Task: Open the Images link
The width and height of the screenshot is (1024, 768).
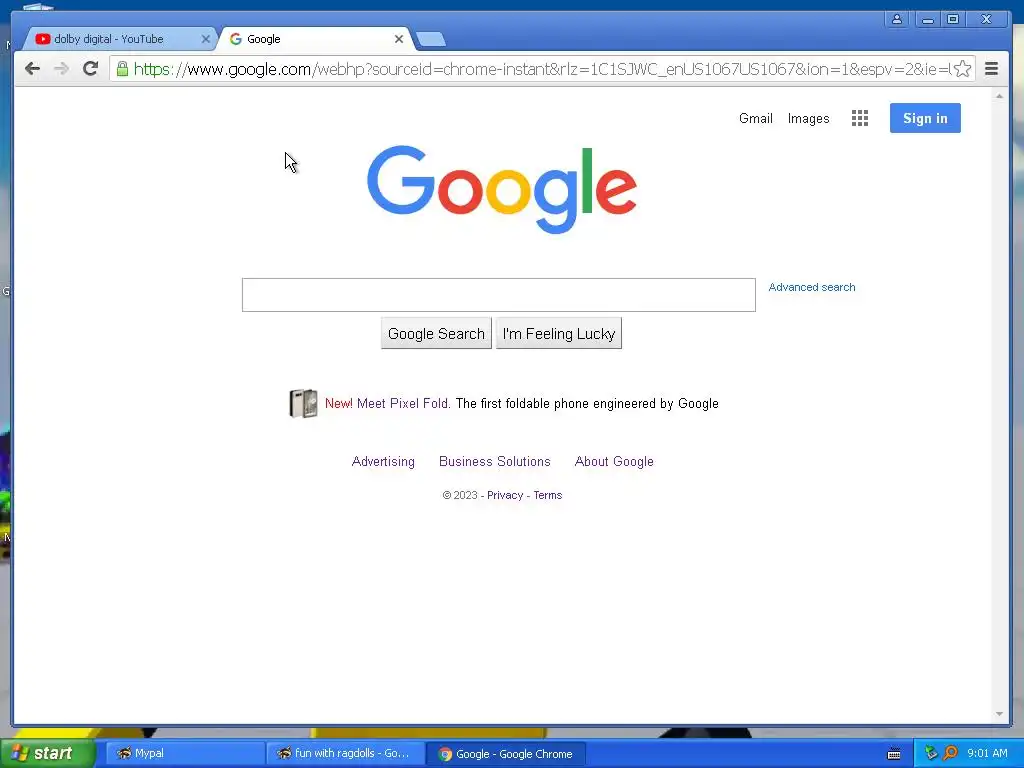Action: click(x=808, y=118)
